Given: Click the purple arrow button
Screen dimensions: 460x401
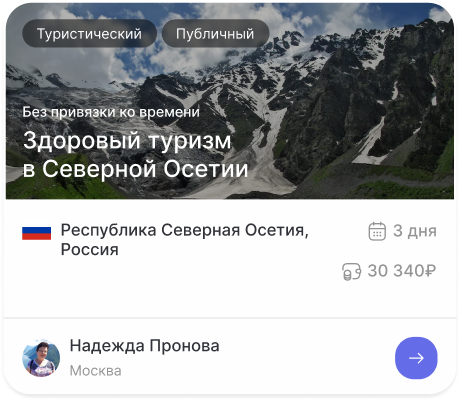Looking at the screenshot, I should click(x=416, y=358).
